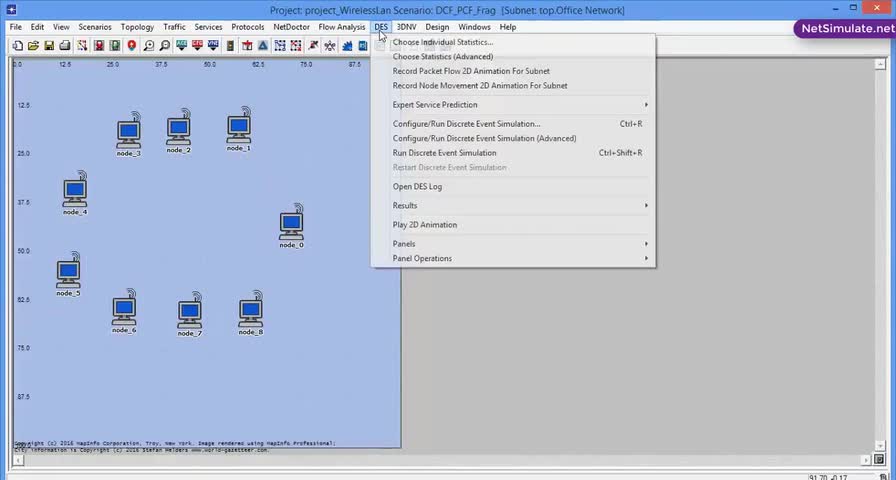Screen dimensions: 896x480
Task: Open the Traffic menu
Action: (174, 27)
